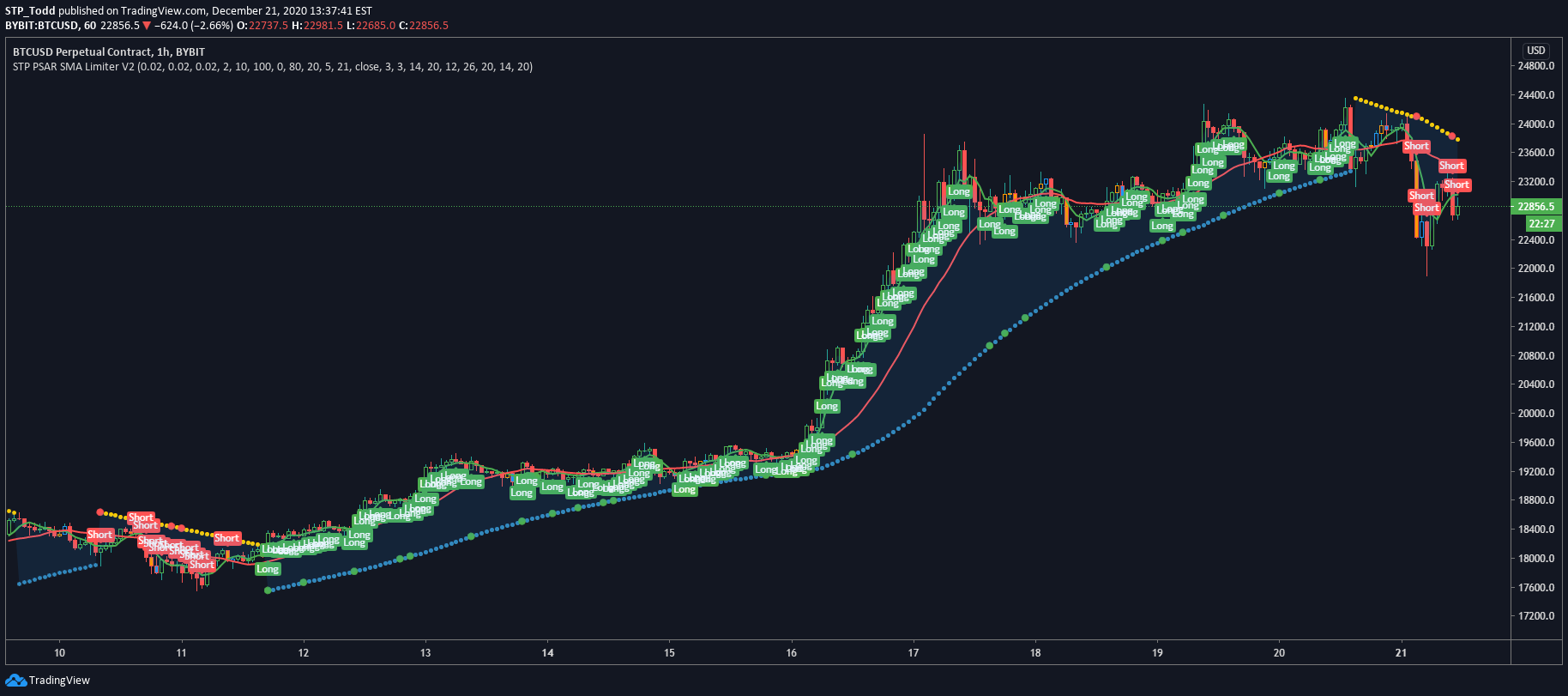Click the BYBIT:BTCUSD symbol text
The width and height of the screenshot is (1568, 696).
pos(41,26)
